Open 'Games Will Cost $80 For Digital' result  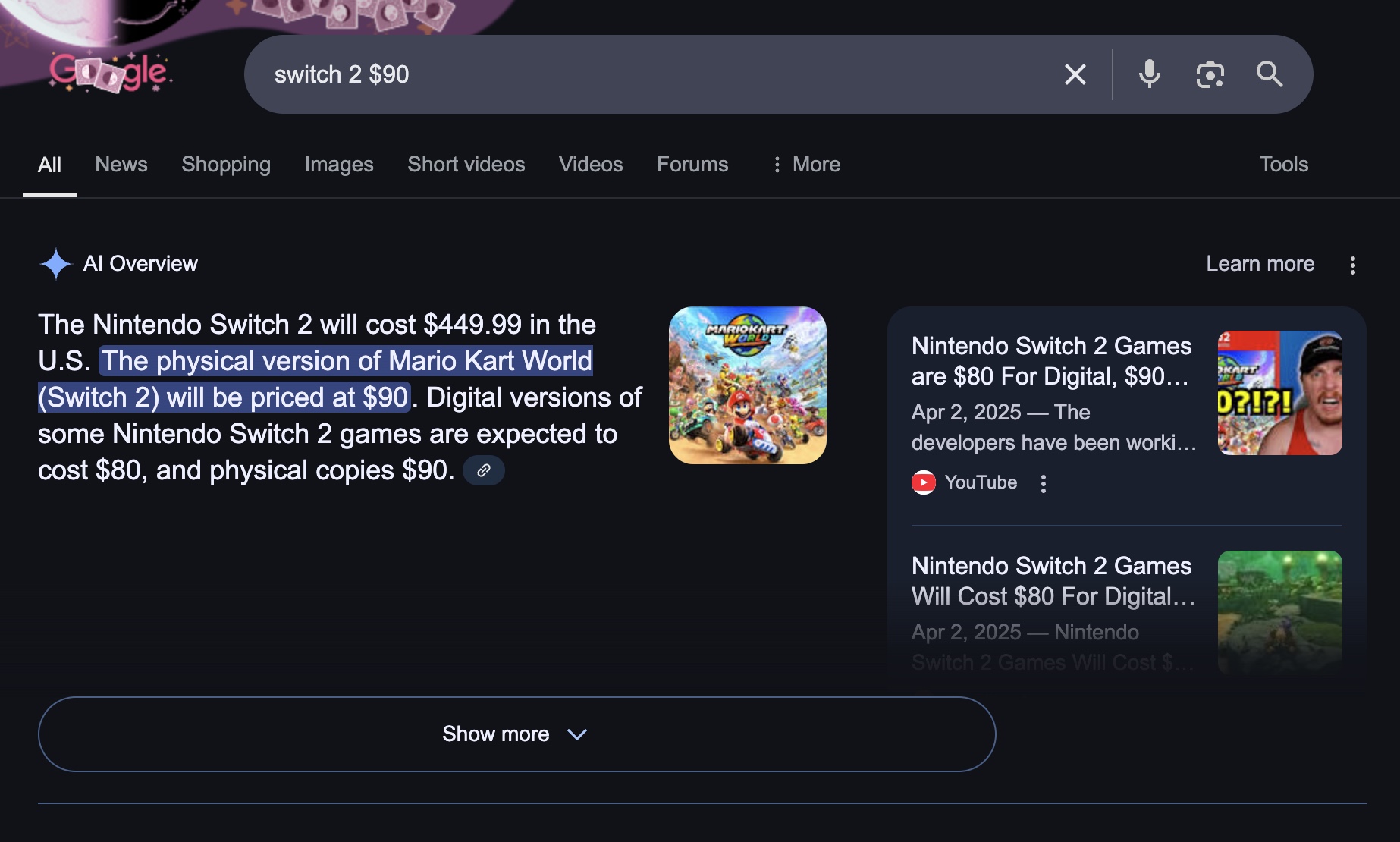(1053, 581)
